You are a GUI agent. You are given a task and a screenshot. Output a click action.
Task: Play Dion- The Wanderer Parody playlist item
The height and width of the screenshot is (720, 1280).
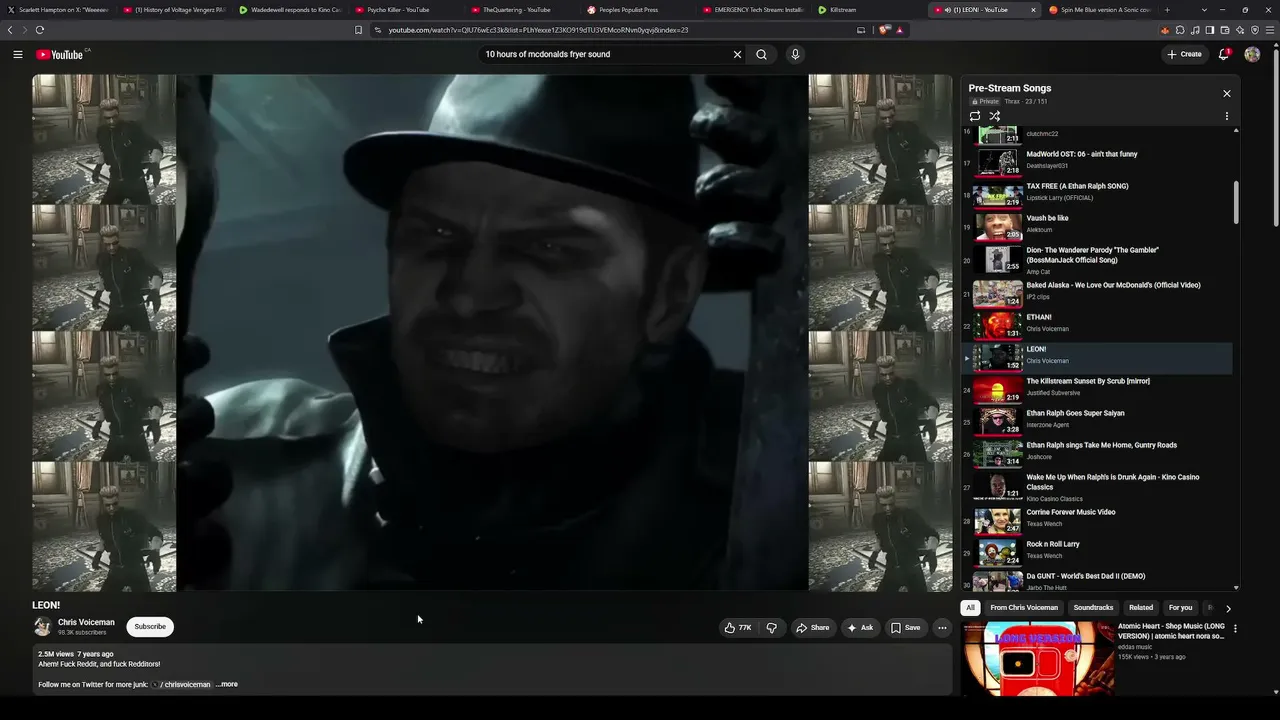(1098, 260)
